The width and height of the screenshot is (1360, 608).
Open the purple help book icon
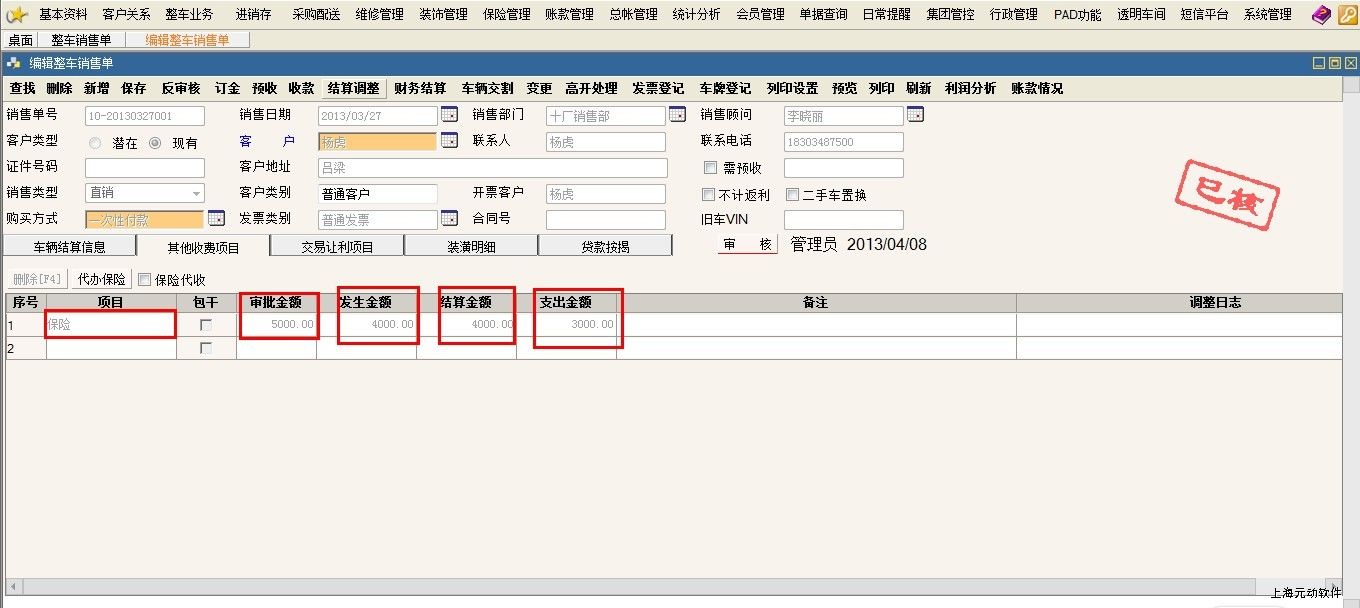point(1321,15)
